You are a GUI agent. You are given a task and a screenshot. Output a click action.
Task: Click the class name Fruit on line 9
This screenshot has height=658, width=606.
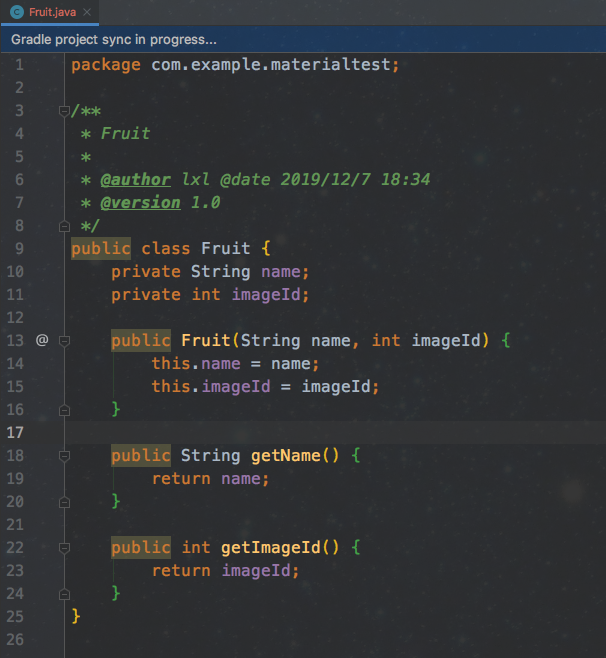225,248
